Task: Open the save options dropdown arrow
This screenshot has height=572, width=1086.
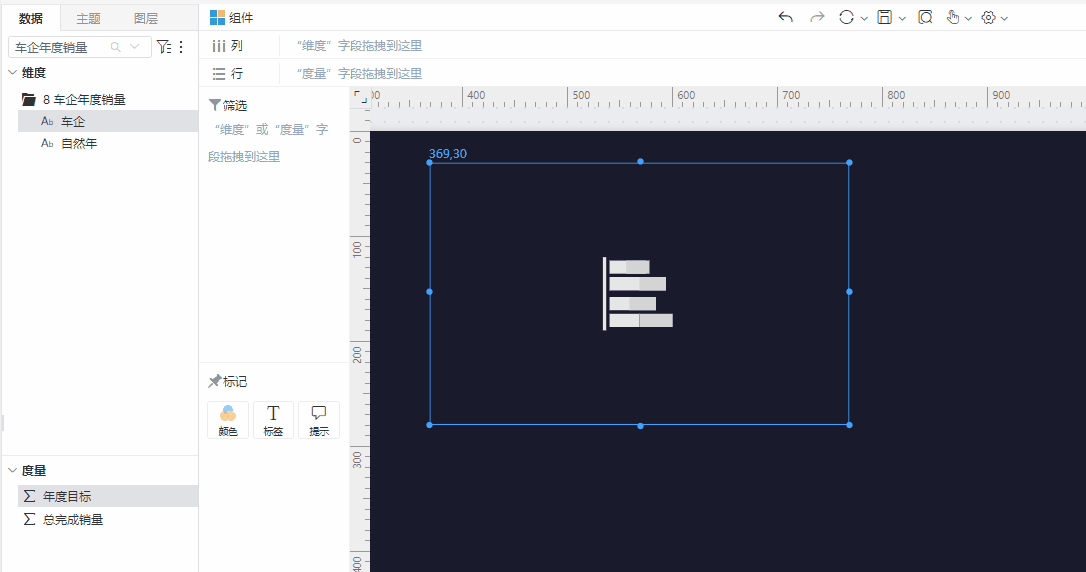Action: click(x=902, y=19)
